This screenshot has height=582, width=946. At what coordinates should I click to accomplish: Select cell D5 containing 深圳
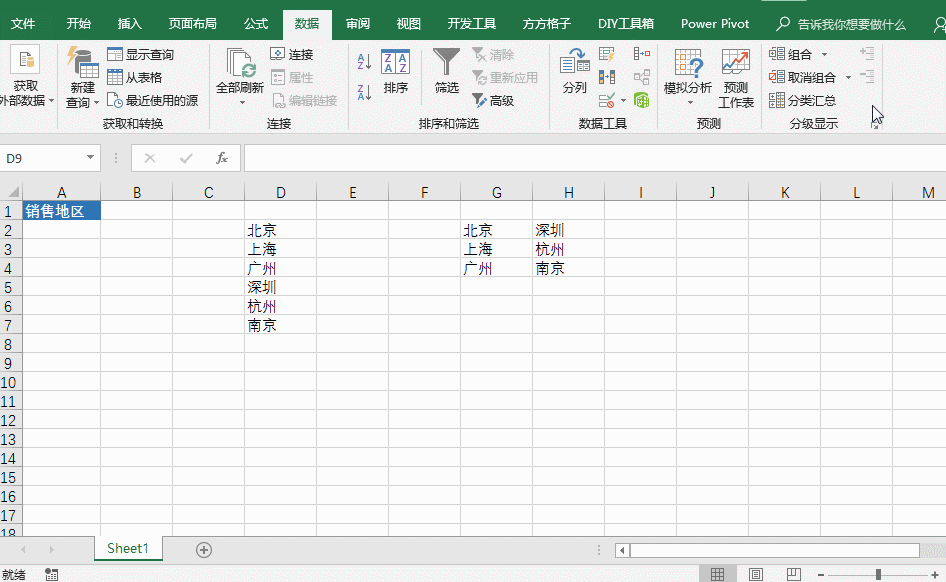click(281, 287)
